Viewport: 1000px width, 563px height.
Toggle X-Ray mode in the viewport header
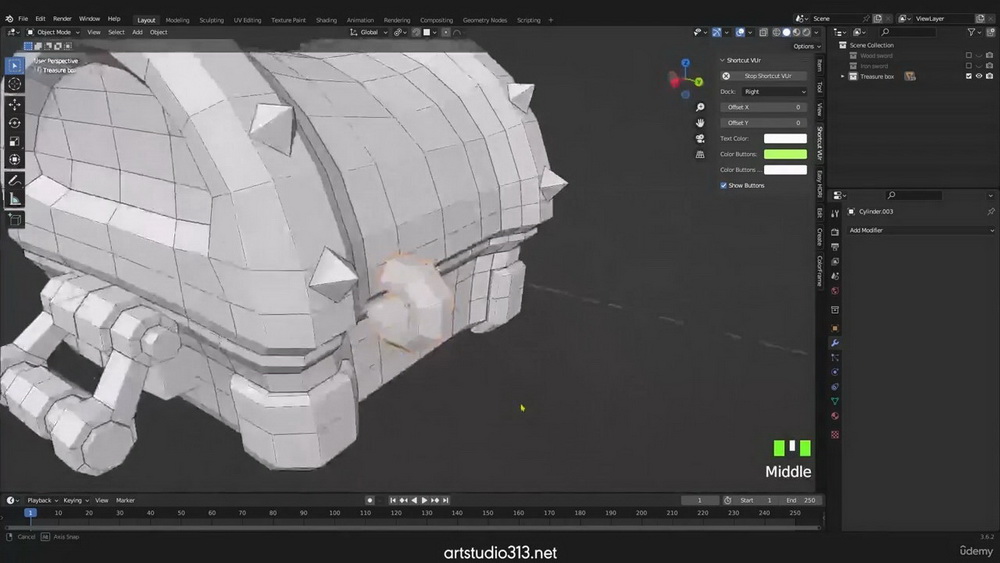click(763, 33)
